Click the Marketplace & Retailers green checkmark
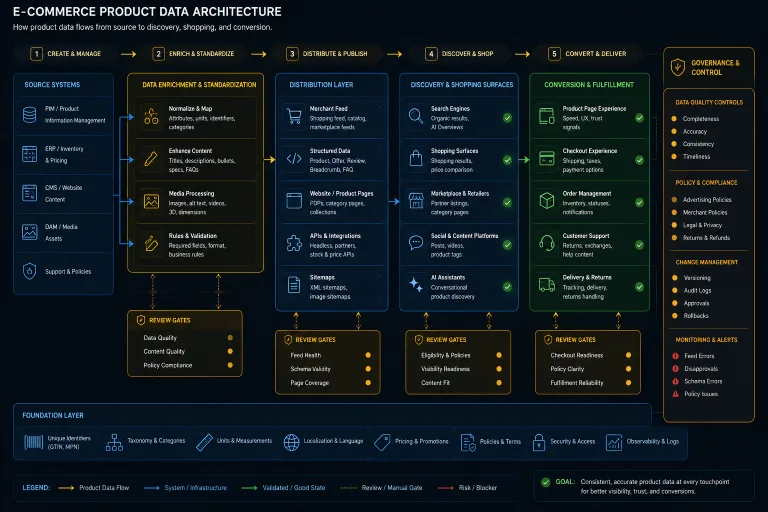The image size is (768, 512). click(x=507, y=202)
